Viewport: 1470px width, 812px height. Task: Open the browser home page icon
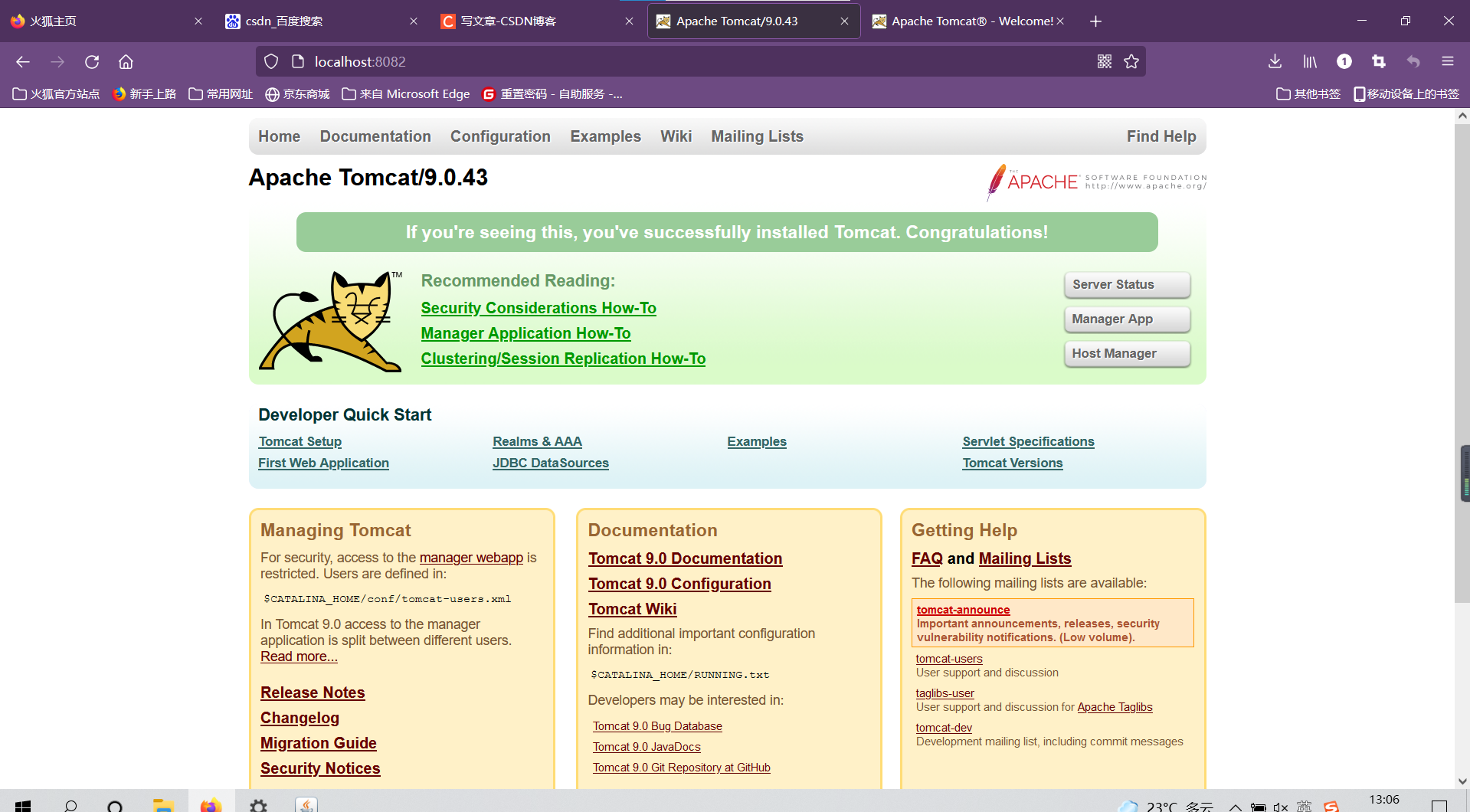[126, 62]
